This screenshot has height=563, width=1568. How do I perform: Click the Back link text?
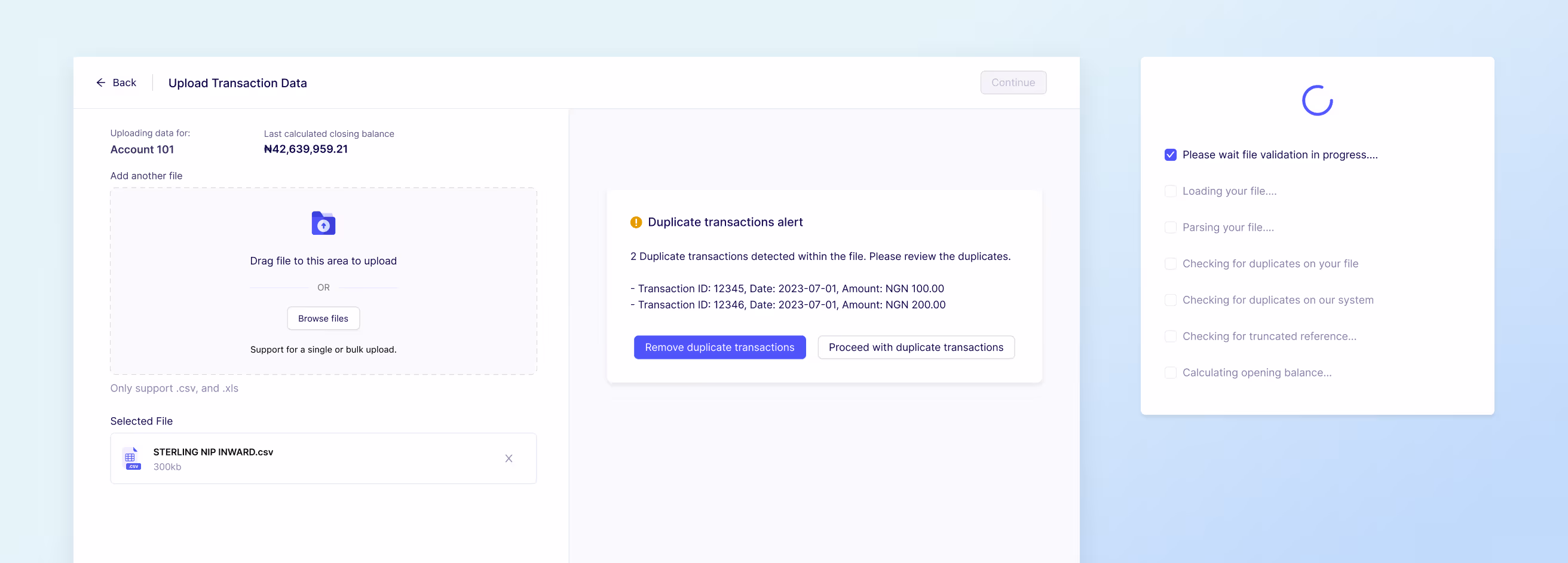coord(124,82)
